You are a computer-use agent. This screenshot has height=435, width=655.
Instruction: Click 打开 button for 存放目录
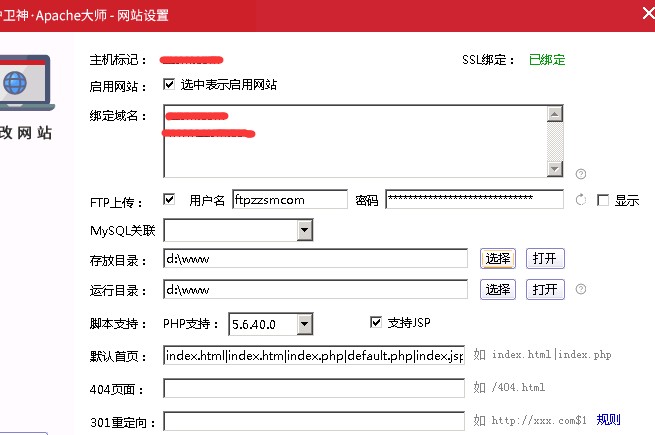point(545,259)
